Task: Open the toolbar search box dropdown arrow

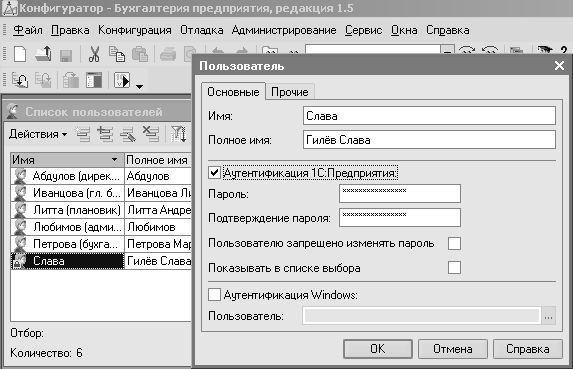Action: click(447, 50)
